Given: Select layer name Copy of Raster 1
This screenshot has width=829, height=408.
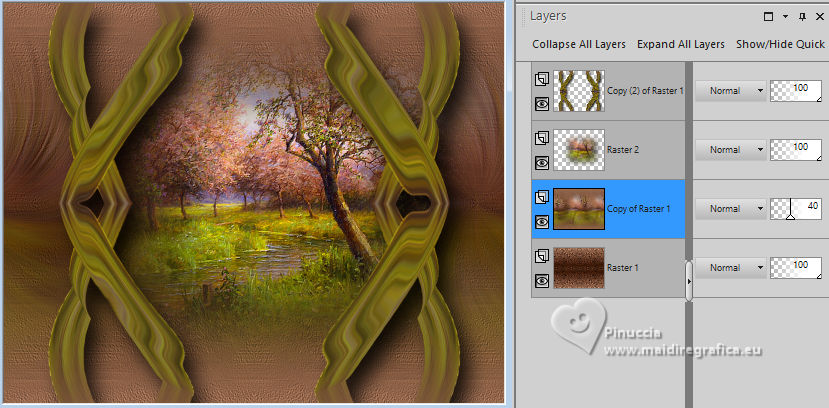Looking at the screenshot, I should (639, 209).
